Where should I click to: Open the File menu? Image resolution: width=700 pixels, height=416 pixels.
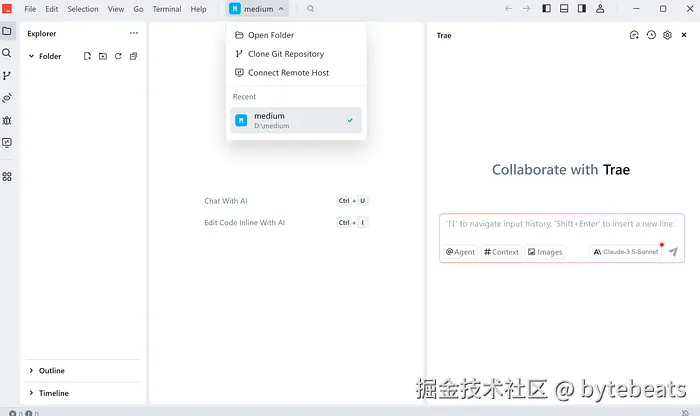(x=30, y=8)
